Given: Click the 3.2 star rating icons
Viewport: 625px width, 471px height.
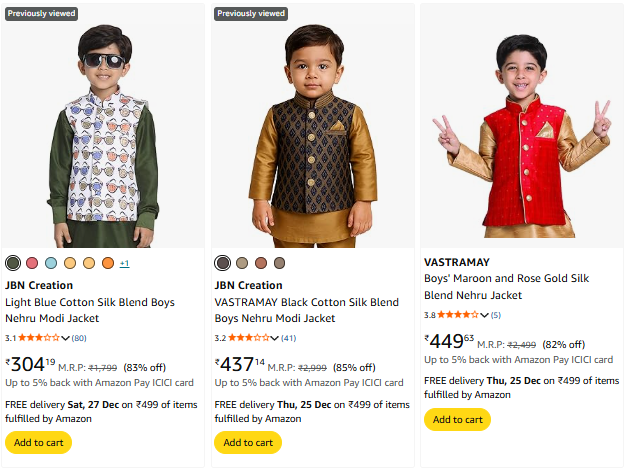Looking at the screenshot, I should pos(249,338).
